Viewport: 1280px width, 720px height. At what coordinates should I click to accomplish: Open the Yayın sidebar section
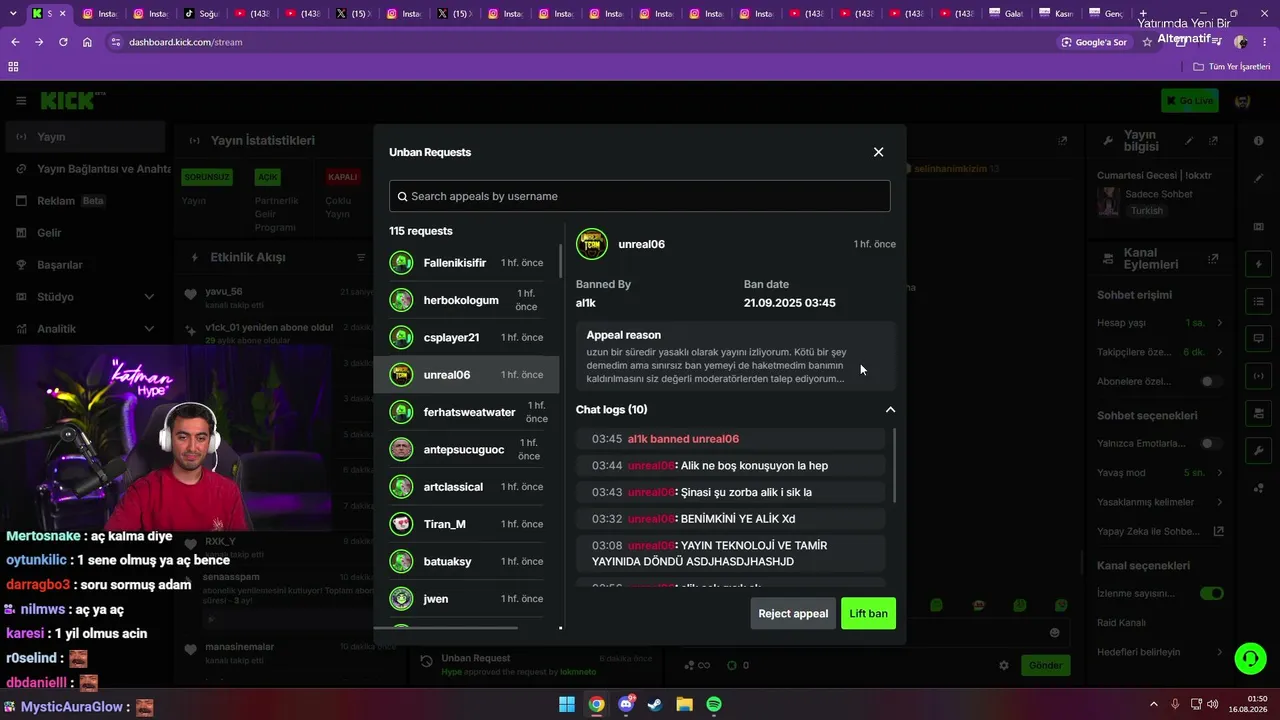[85, 137]
